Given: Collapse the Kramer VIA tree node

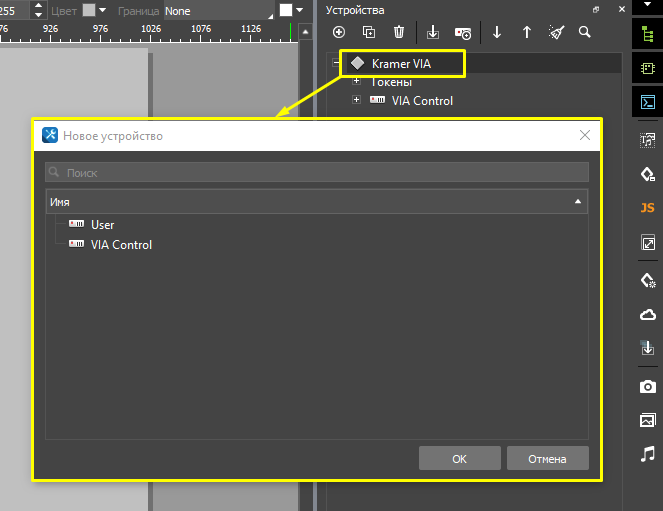Looking at the screenshot, I should [337, 63].
